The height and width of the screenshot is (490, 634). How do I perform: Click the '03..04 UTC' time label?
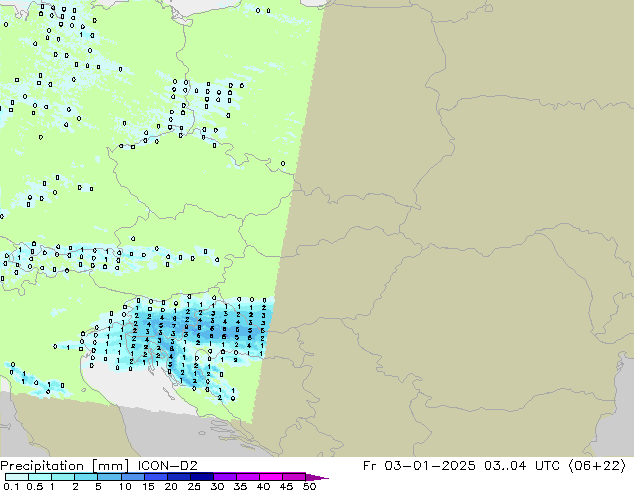point(522,466)
